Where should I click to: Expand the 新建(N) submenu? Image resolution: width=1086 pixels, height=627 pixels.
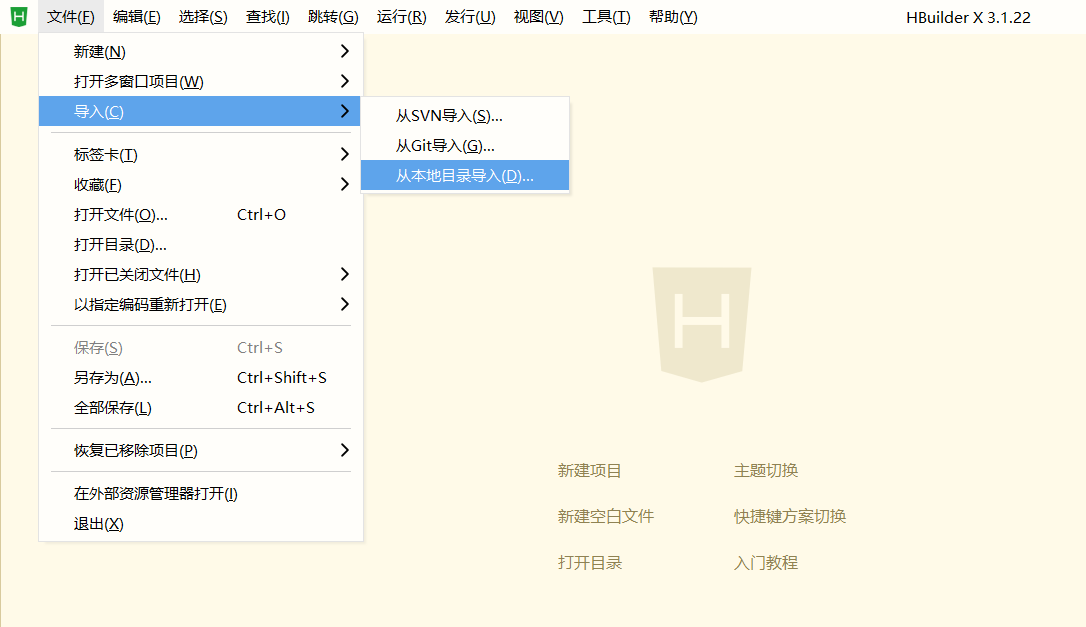tap(200, 51)
